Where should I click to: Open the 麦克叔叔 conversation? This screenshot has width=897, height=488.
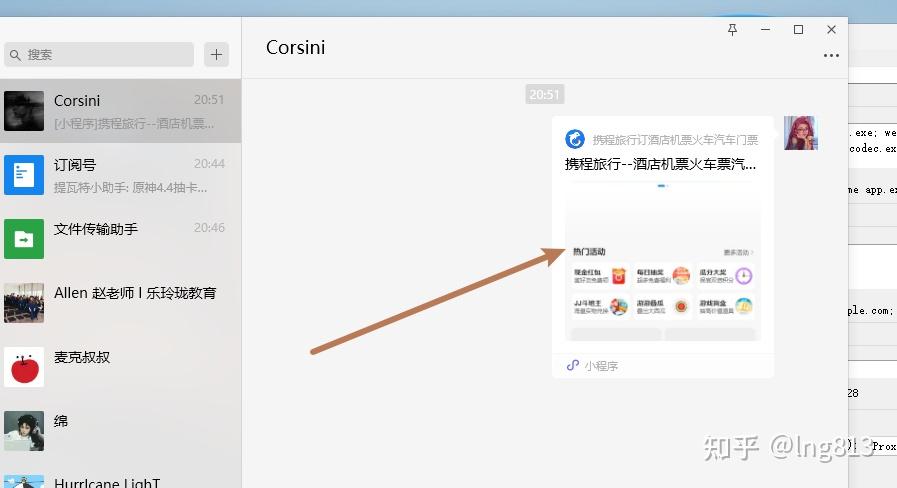pyautogui.click(x=121, y=367)
